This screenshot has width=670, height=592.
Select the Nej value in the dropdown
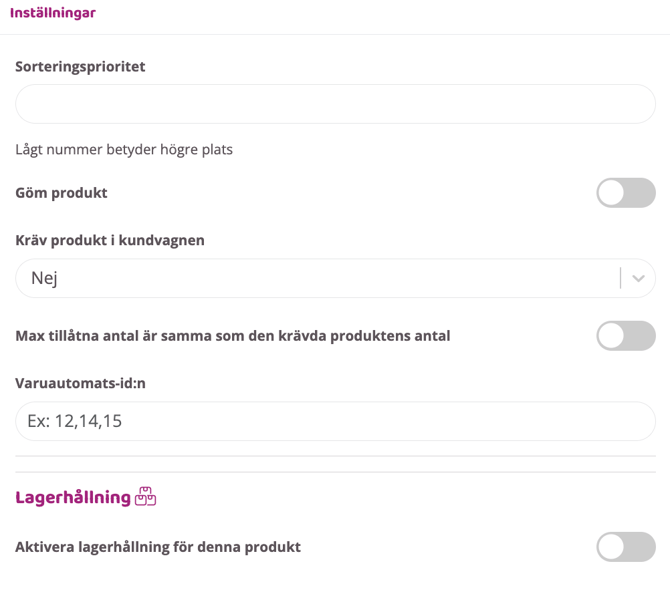pyautogui.click(x=45, y=278)
